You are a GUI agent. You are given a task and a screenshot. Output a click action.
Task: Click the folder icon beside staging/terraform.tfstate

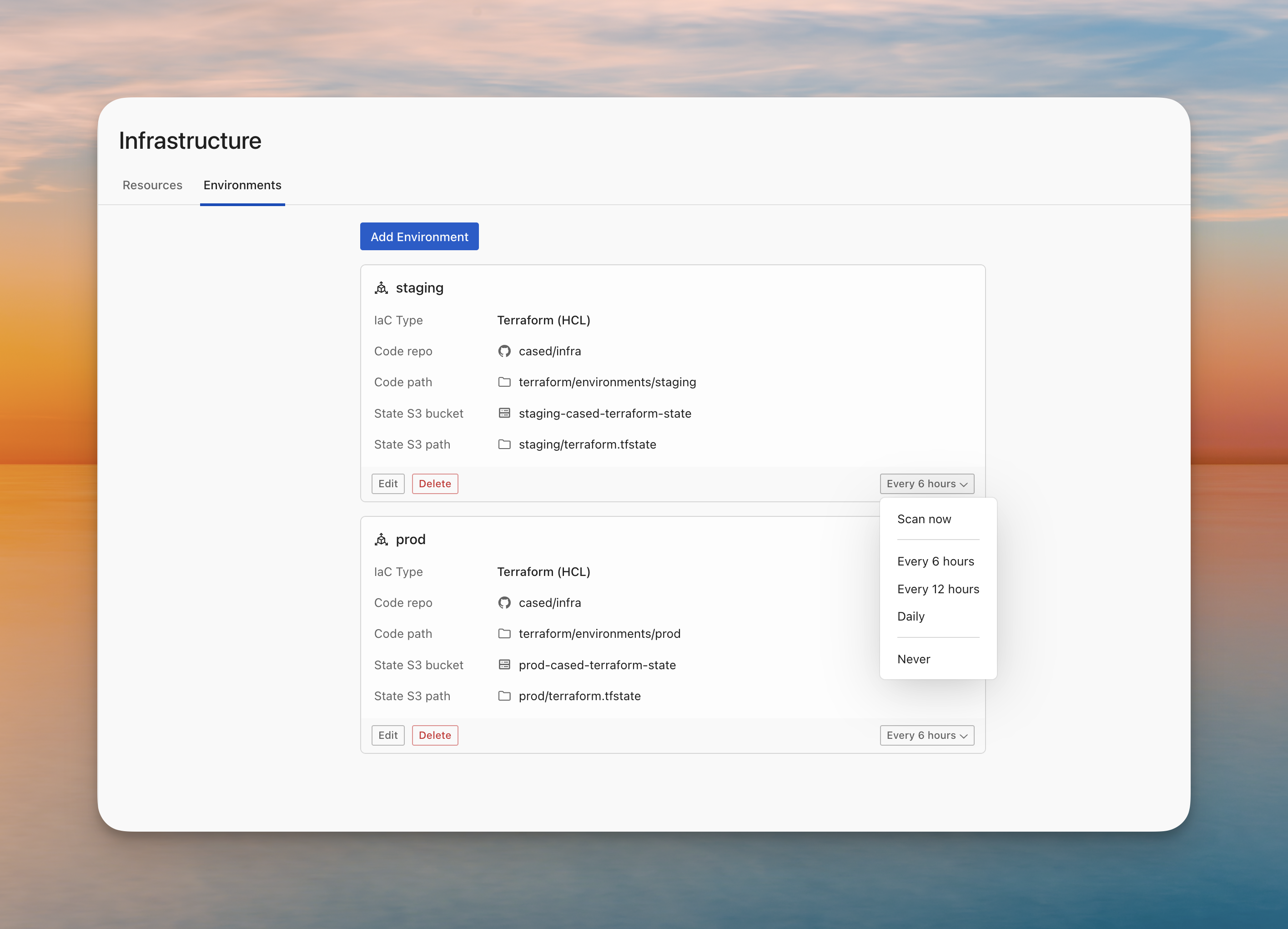click(504, 444)
